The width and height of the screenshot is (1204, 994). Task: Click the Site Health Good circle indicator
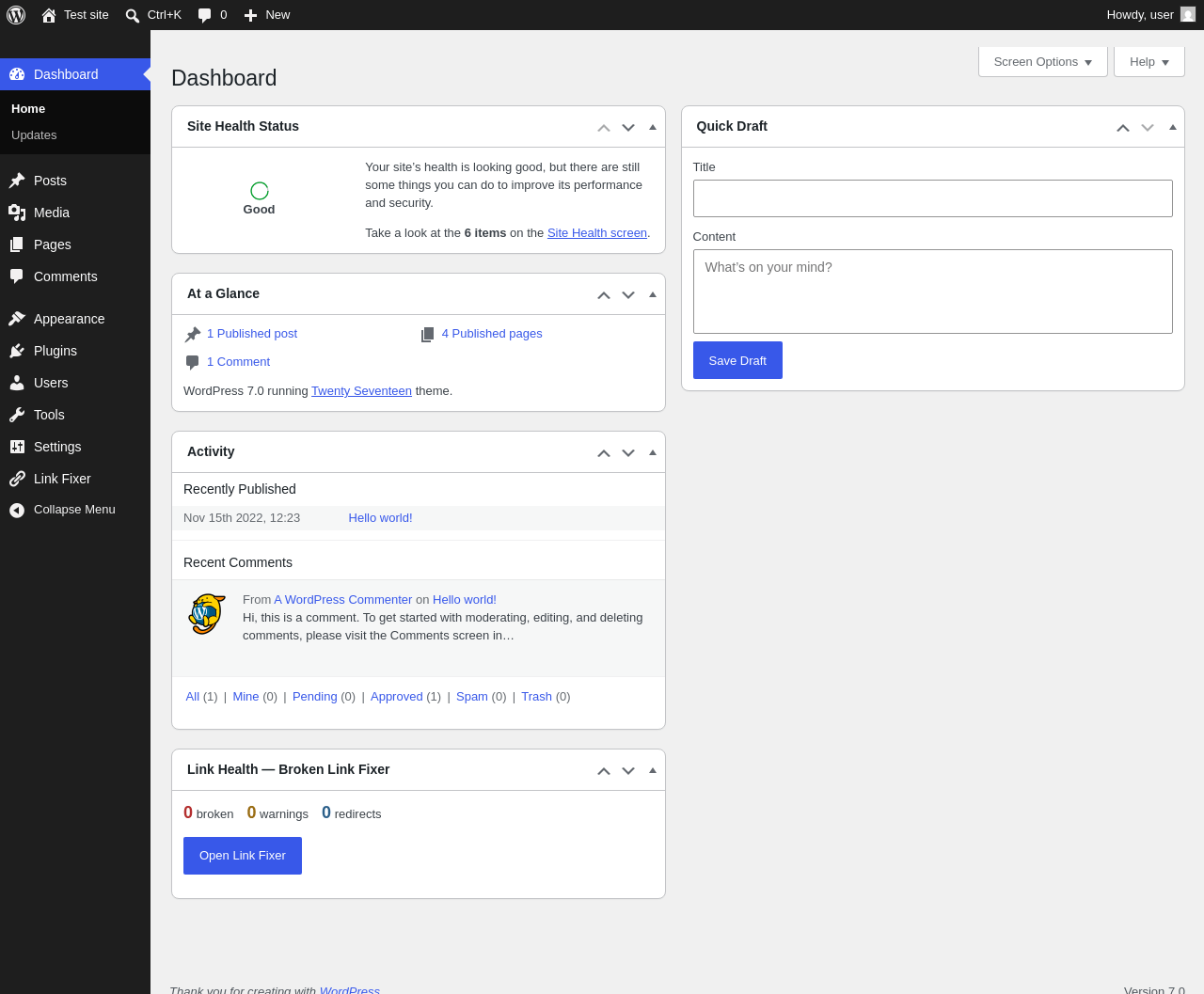[x=260, y=191]
